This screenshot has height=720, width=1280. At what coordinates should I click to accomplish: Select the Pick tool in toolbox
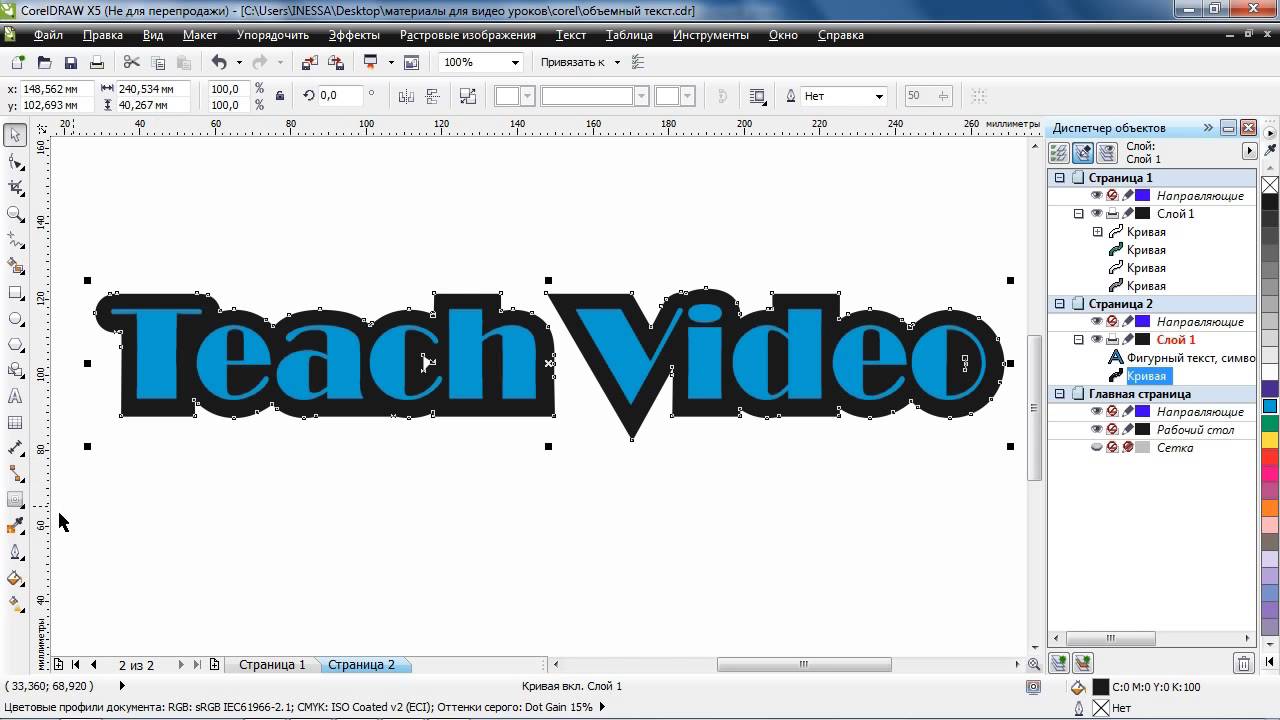point(15,135)
